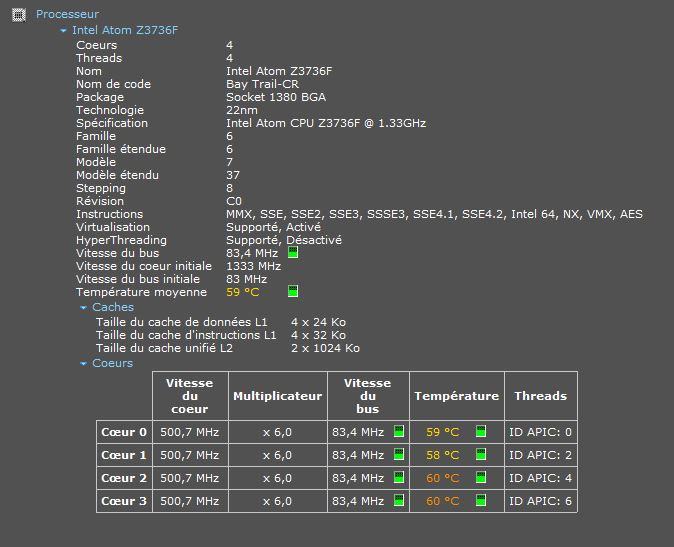Click the Instructions list starting with MMX
674x547 pixels.
pos(435,214)
